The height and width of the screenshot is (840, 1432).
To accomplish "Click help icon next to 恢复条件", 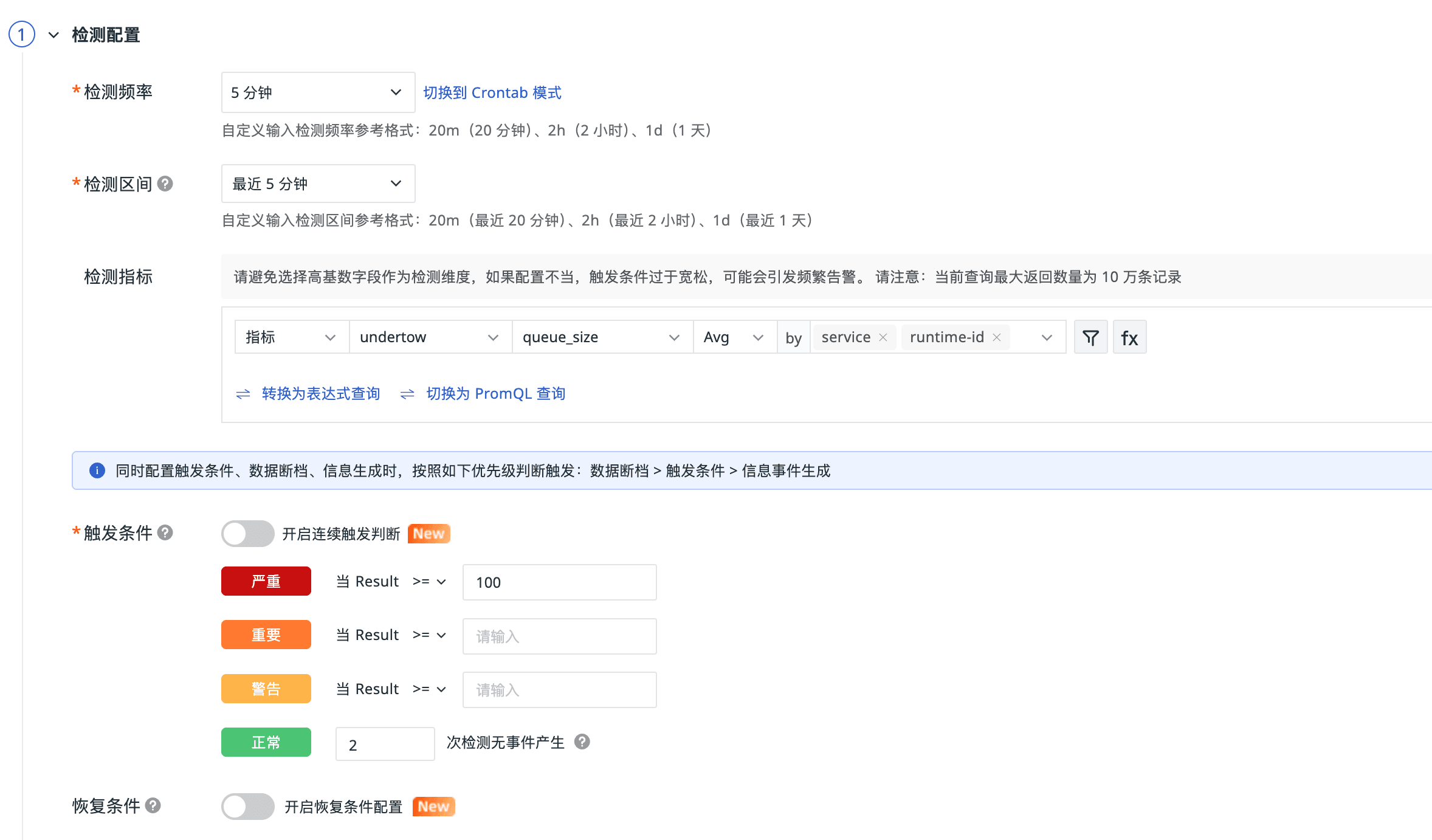I will coord(153,805).
